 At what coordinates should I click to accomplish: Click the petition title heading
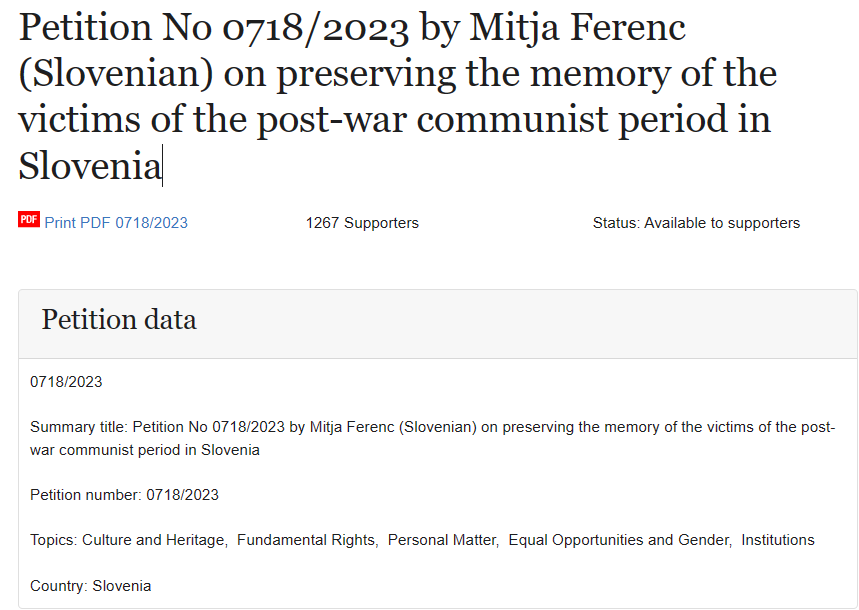(398, 96)
